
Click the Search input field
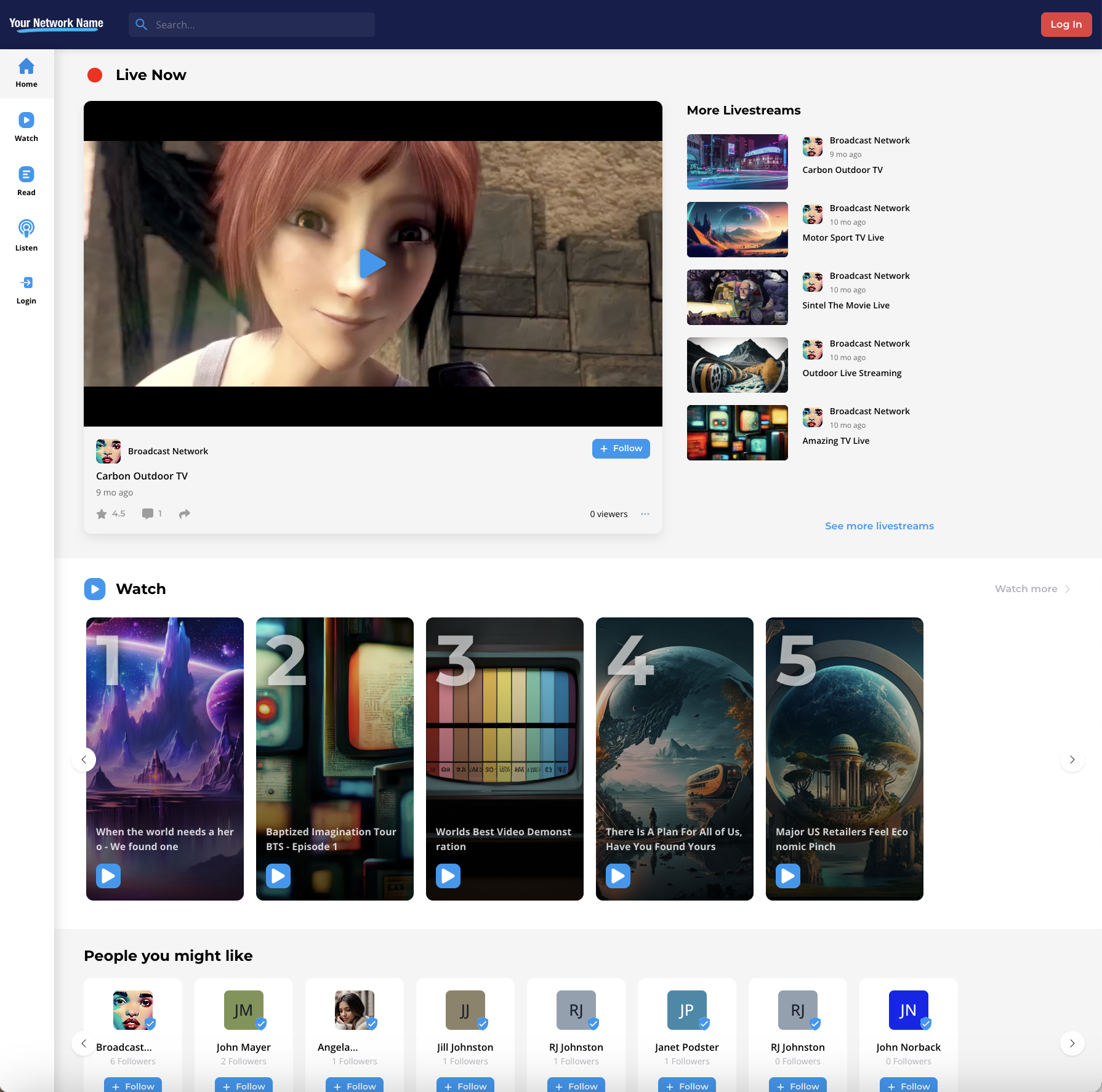pos(259,25)
